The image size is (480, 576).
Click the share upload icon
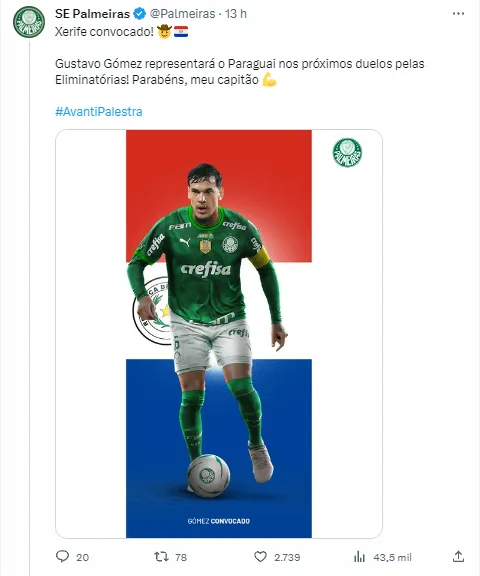(458, 556)
